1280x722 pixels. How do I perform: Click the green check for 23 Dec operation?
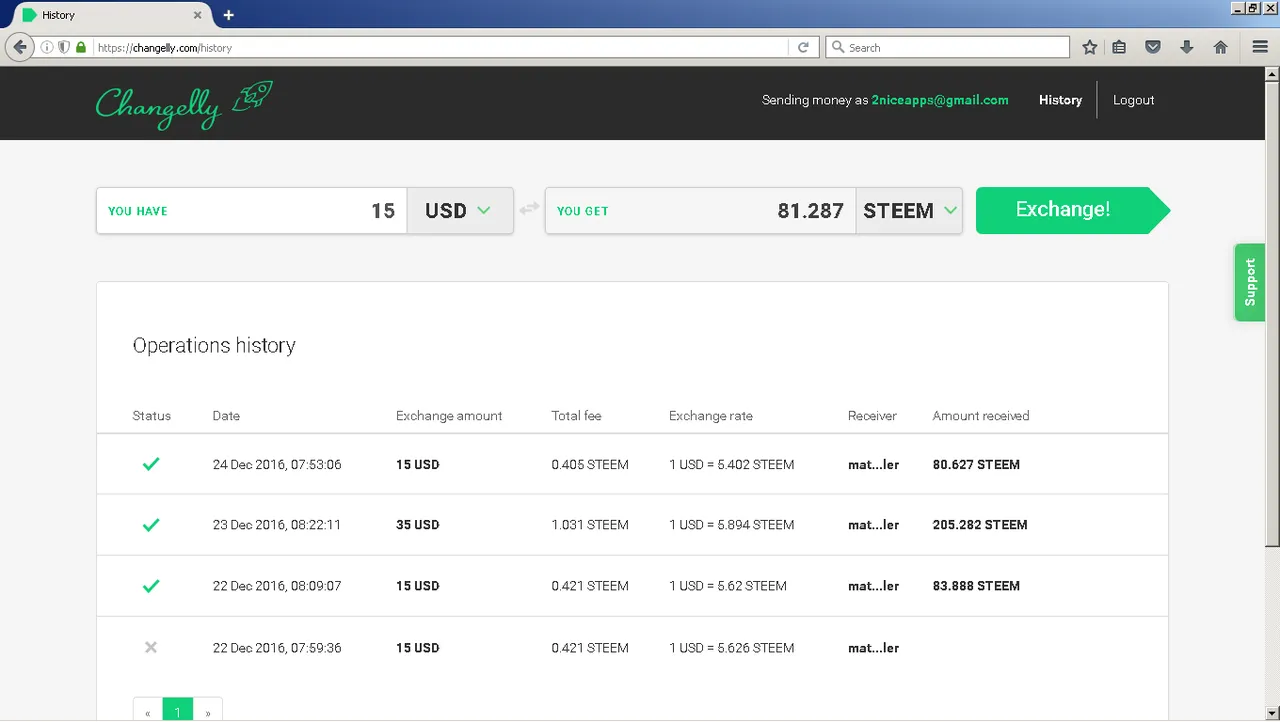[151, 524]
